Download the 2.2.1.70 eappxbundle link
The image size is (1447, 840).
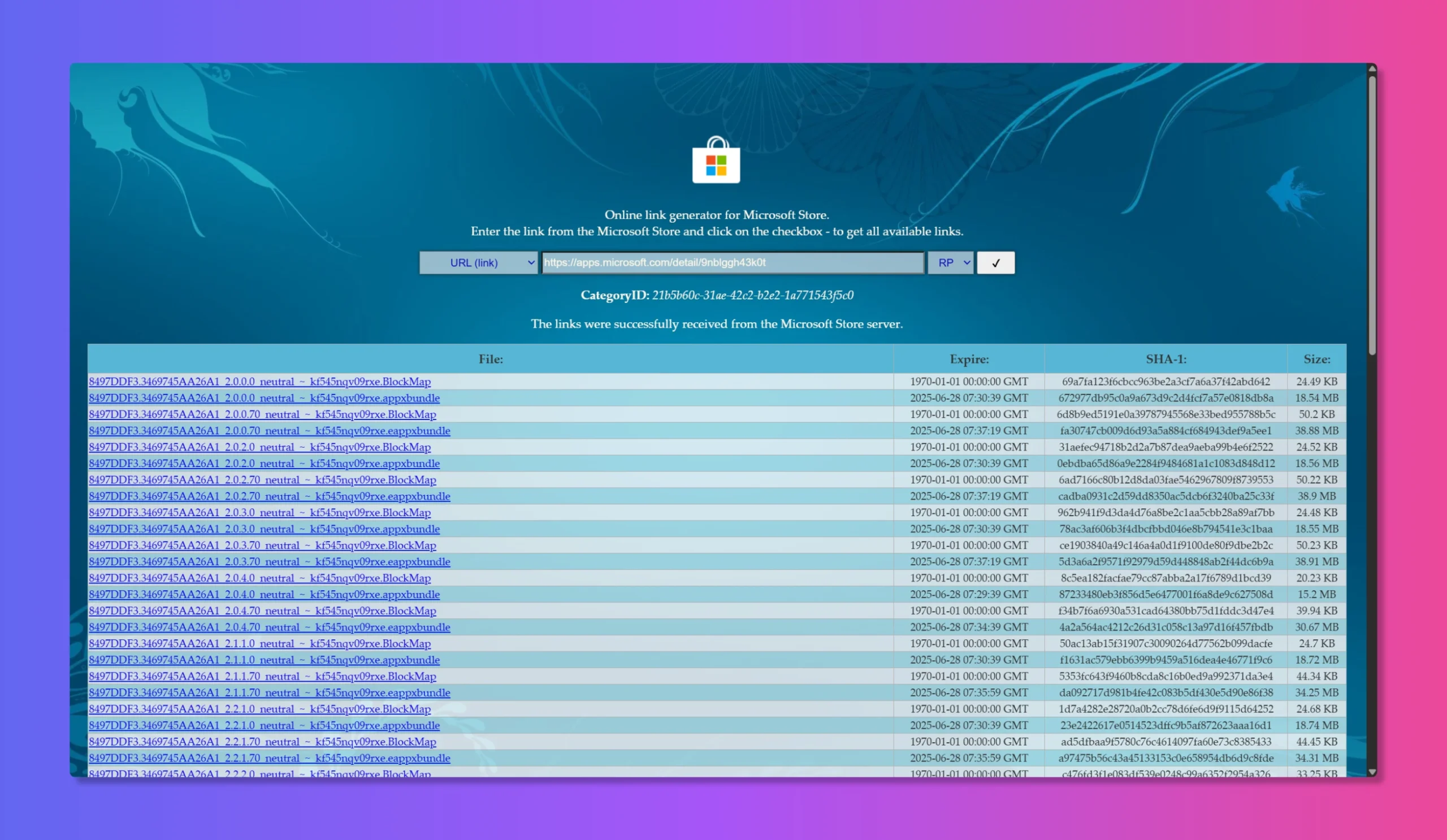(x=269, y=758)
